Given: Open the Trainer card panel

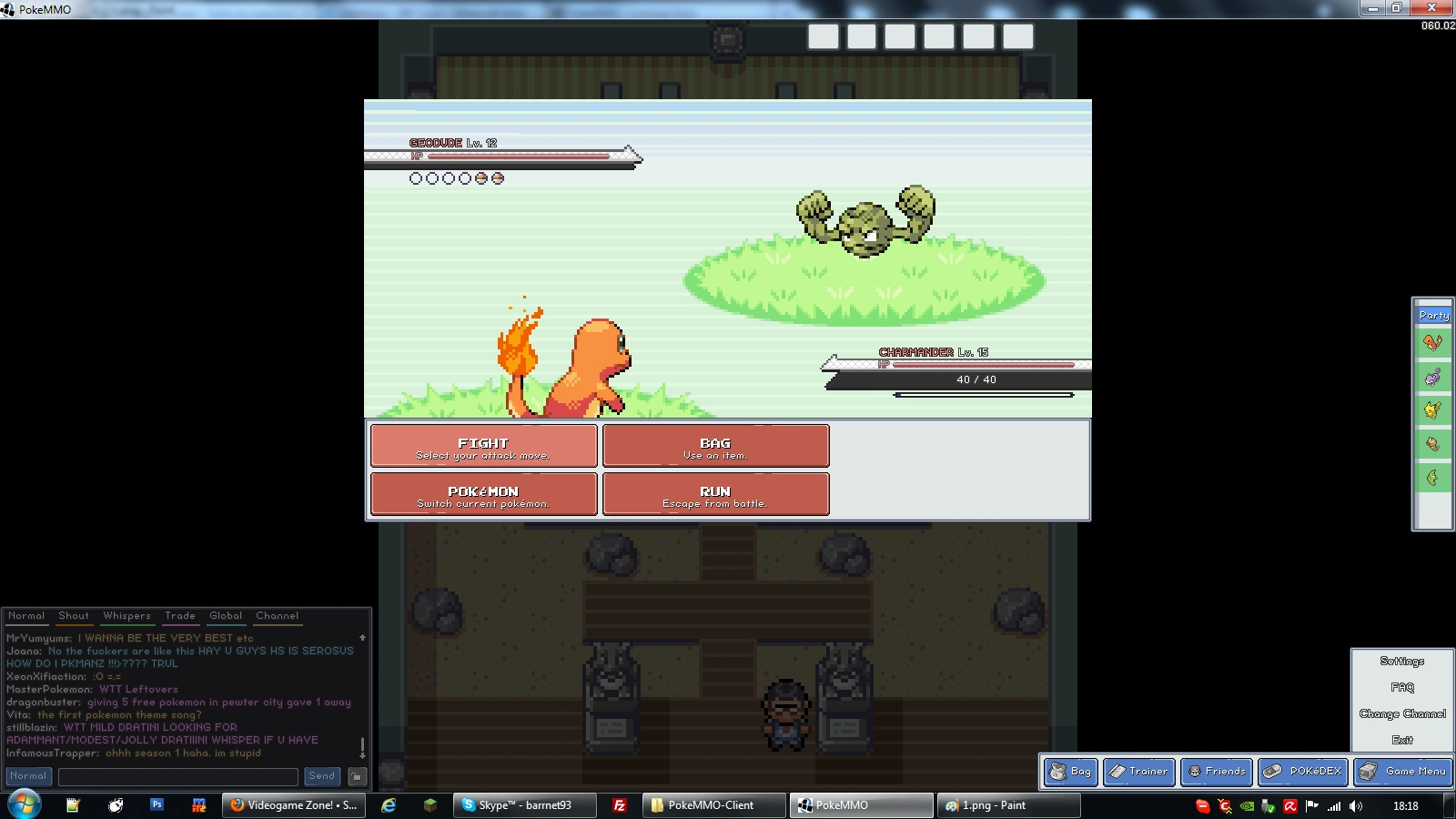Looking at the screenshot, I should 1139,772.
